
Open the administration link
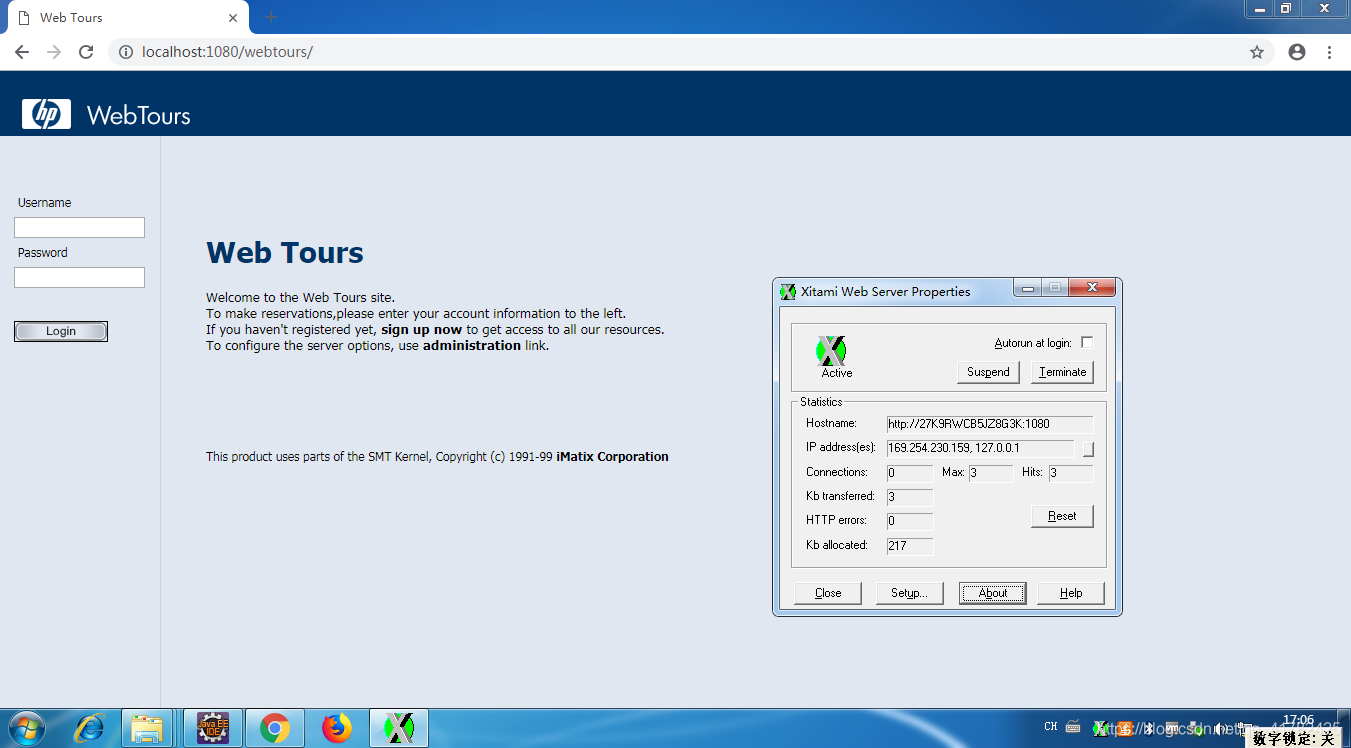tap(472, 346)
